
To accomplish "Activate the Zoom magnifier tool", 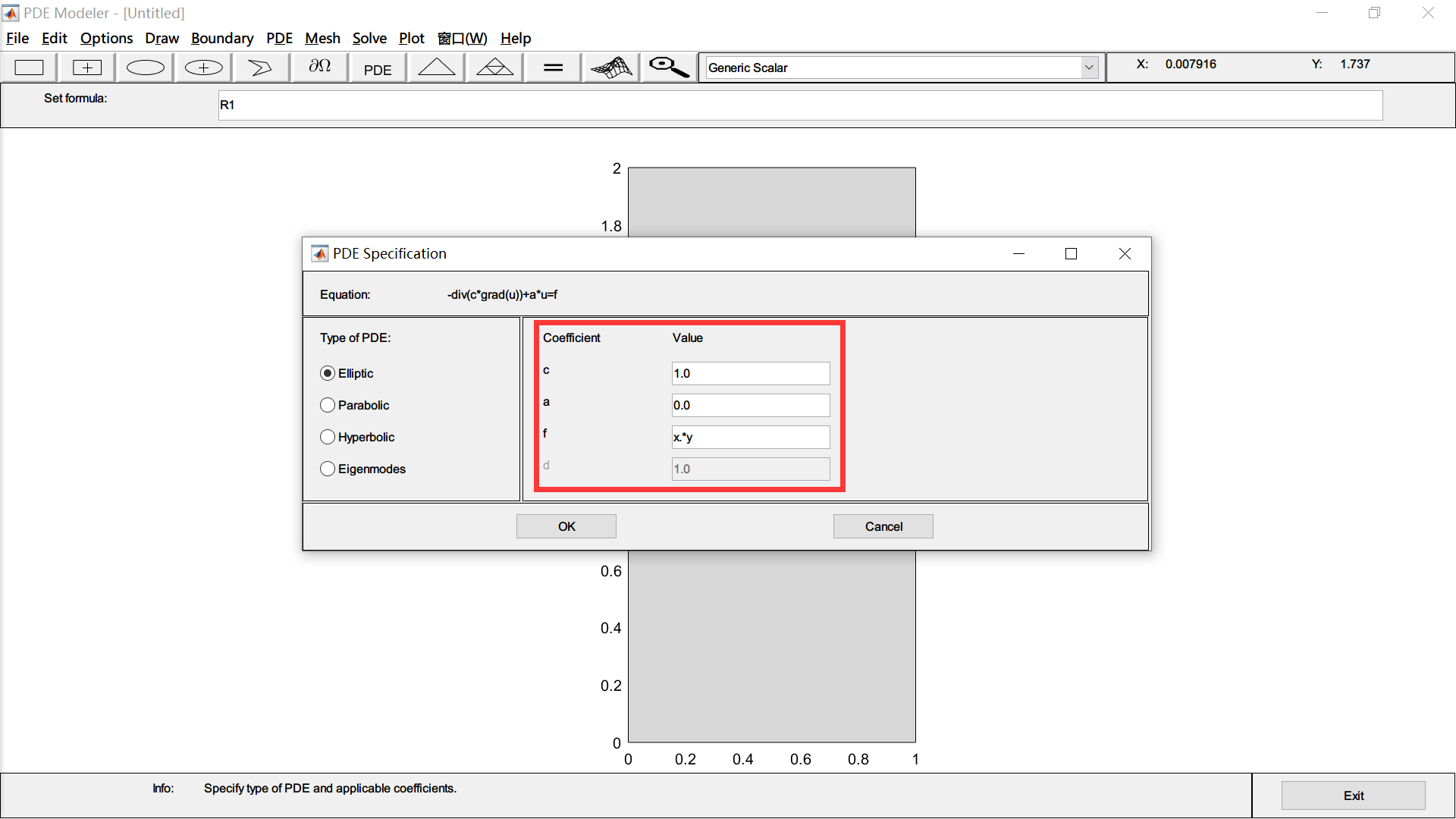I will pos(667,67).
